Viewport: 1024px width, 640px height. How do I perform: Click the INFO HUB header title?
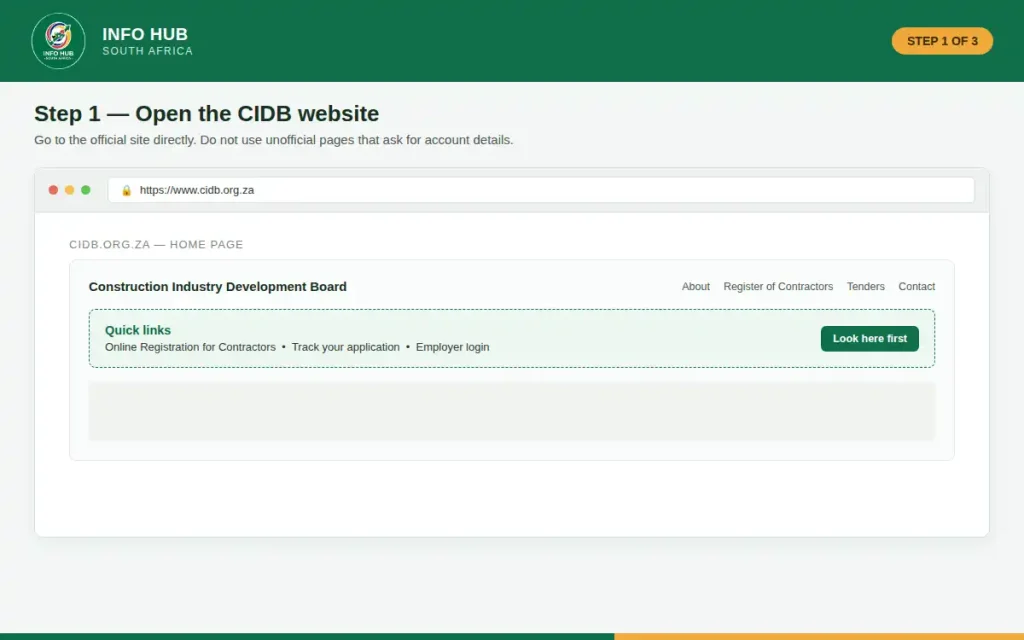pos(145,34)
